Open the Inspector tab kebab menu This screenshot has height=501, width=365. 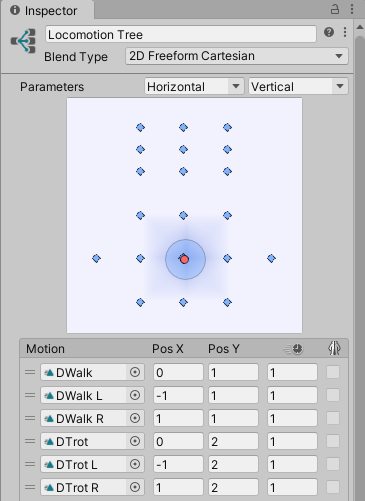[352, 9]
